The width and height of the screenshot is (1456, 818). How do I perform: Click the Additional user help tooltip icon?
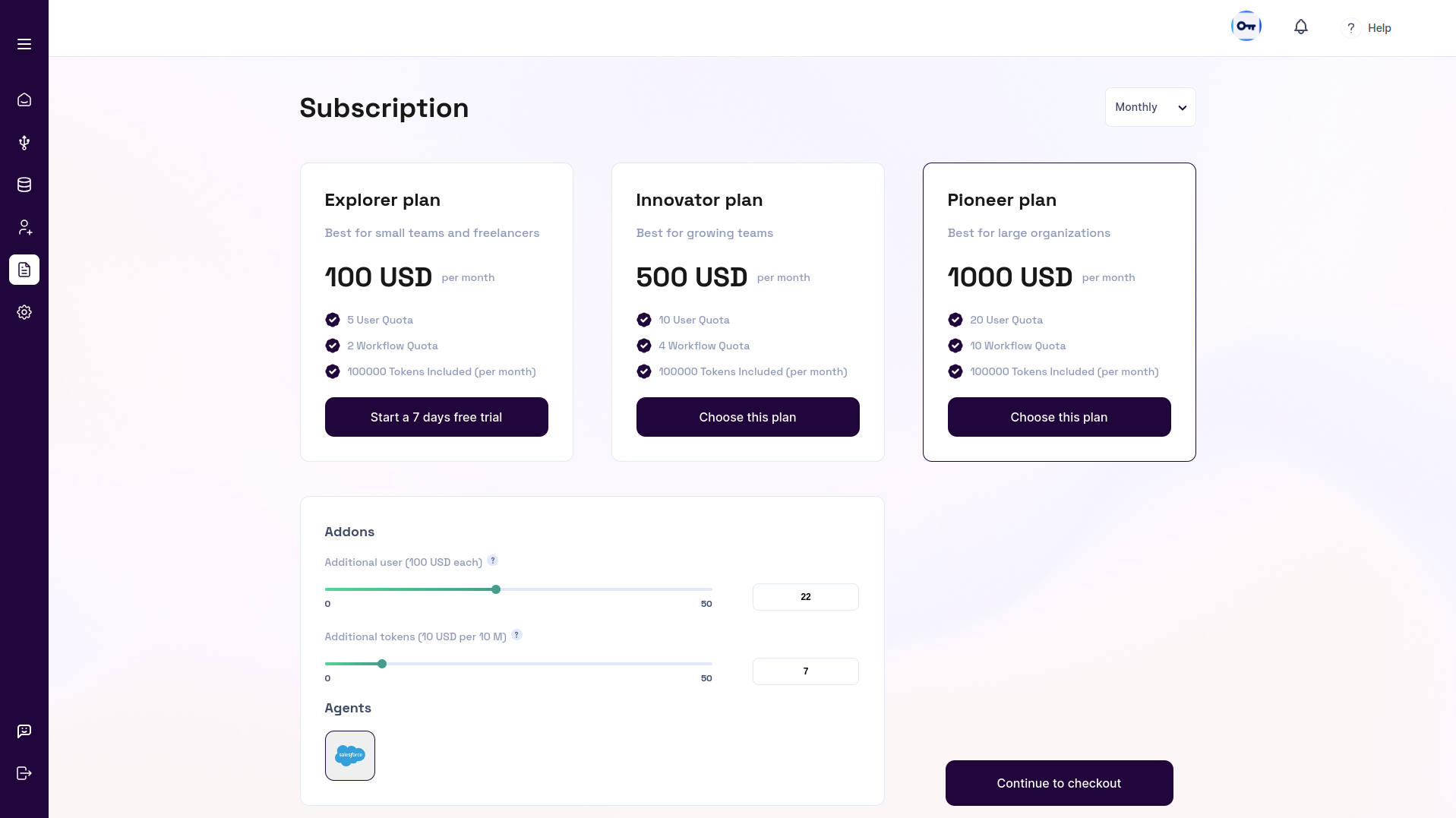(493, 561)
